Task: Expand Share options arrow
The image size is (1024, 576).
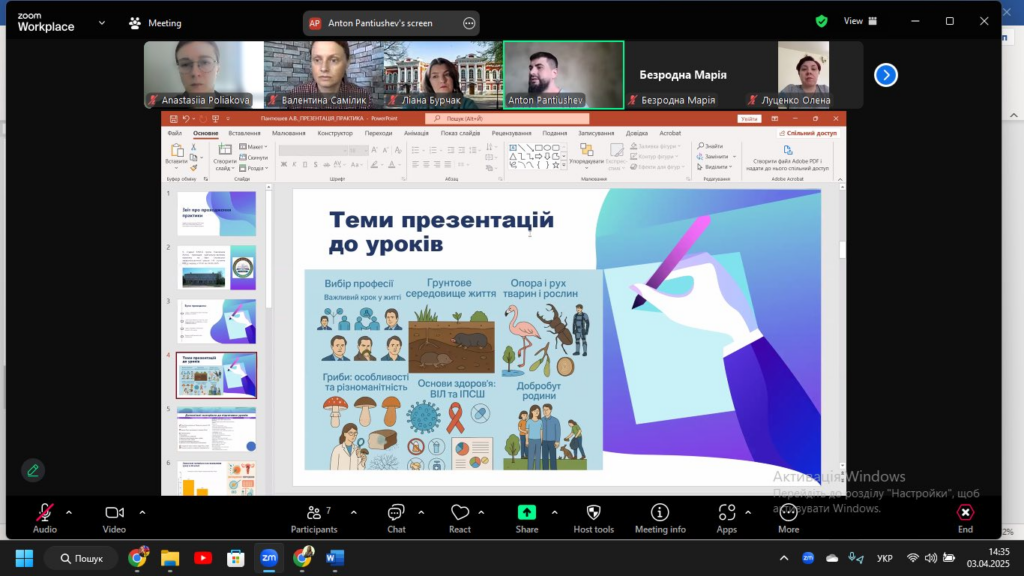Action: pos(554,513)
